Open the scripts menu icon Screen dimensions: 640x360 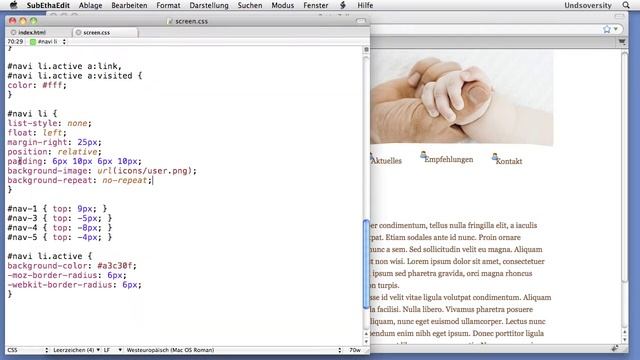click(343, 5)
